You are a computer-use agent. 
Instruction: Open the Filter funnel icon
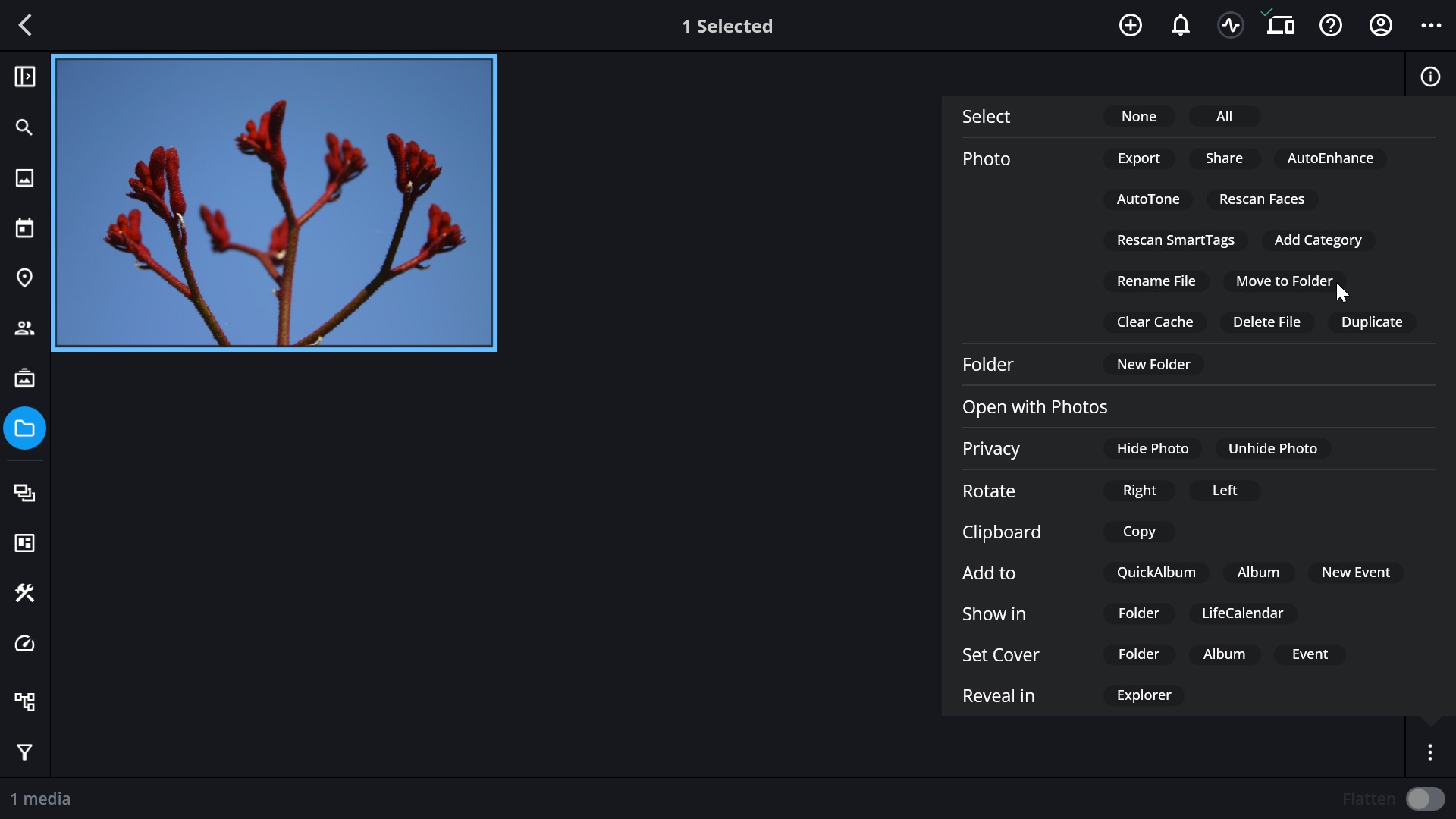coord(25,752)
